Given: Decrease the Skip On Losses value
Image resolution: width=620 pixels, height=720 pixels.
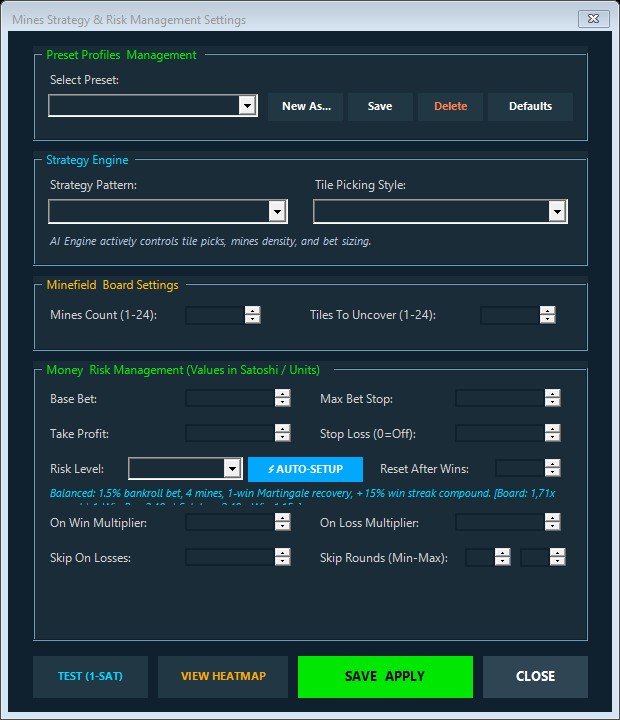Looking at the screenshot, I should [282, 561].
